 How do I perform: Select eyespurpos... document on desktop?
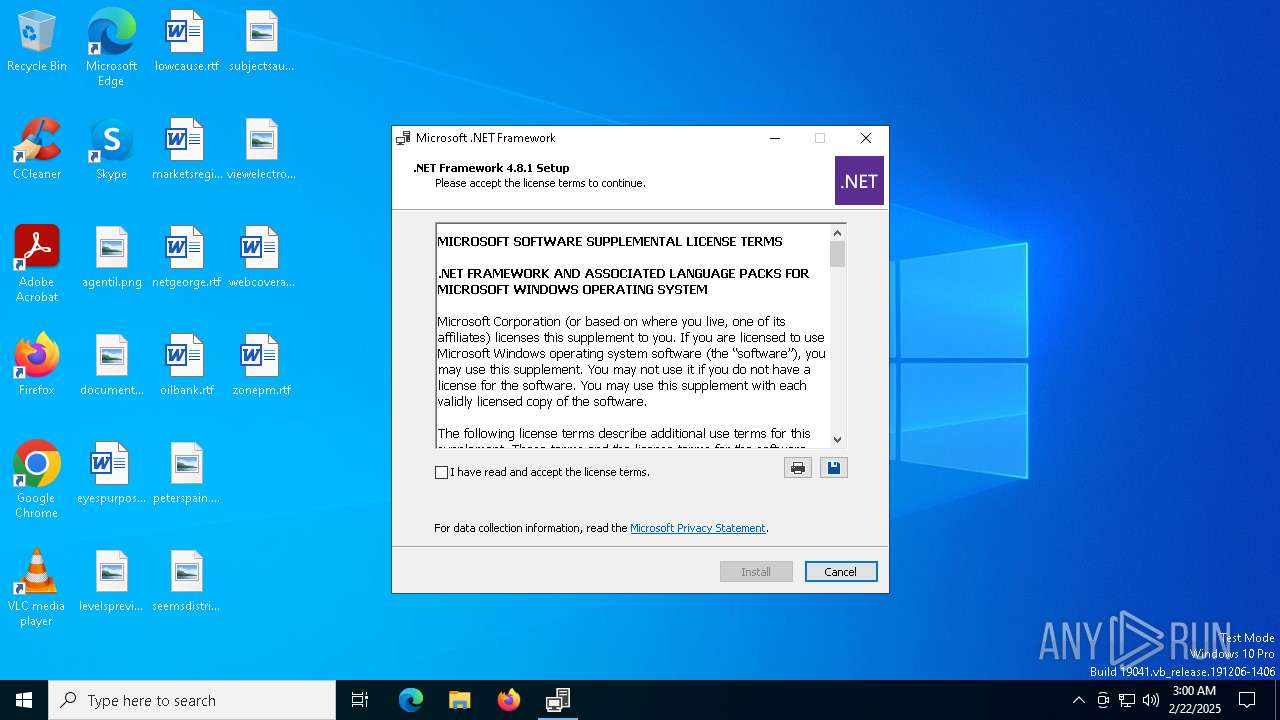[111, 474]
